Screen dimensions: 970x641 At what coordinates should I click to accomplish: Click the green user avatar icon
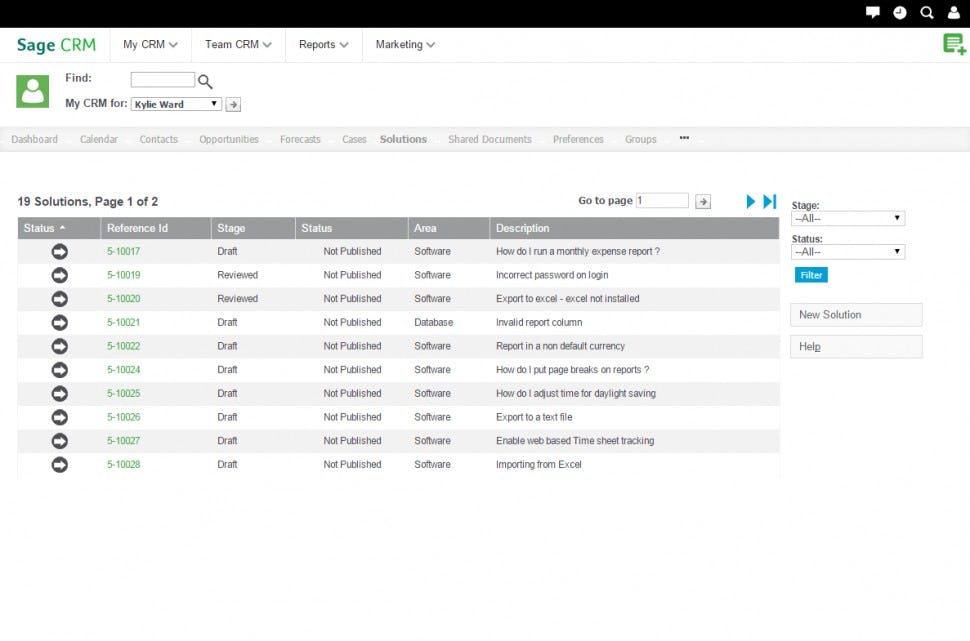tap(32, 92)
